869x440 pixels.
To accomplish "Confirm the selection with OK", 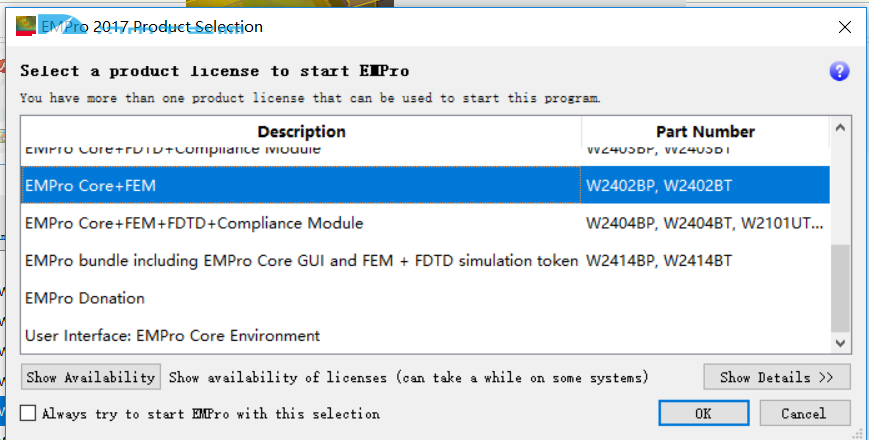I will point(703,413).
